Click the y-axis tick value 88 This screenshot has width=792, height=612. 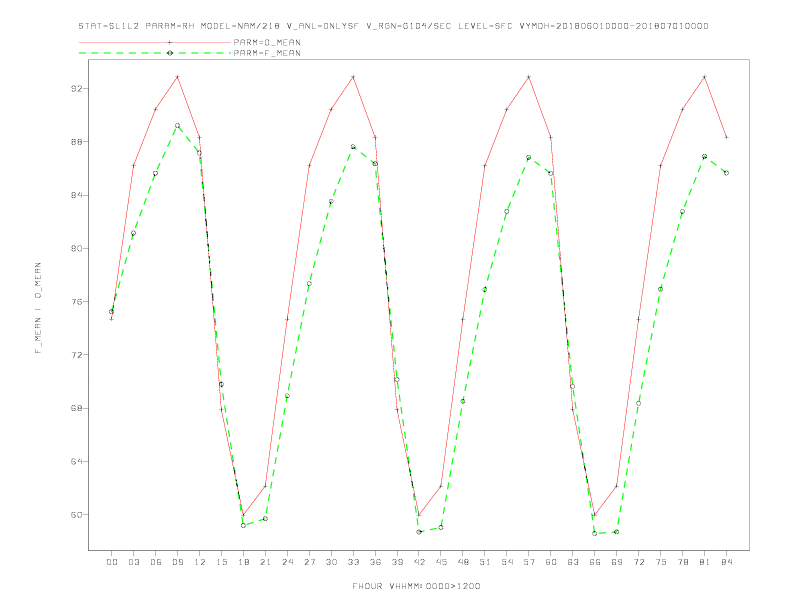point(76,142)
